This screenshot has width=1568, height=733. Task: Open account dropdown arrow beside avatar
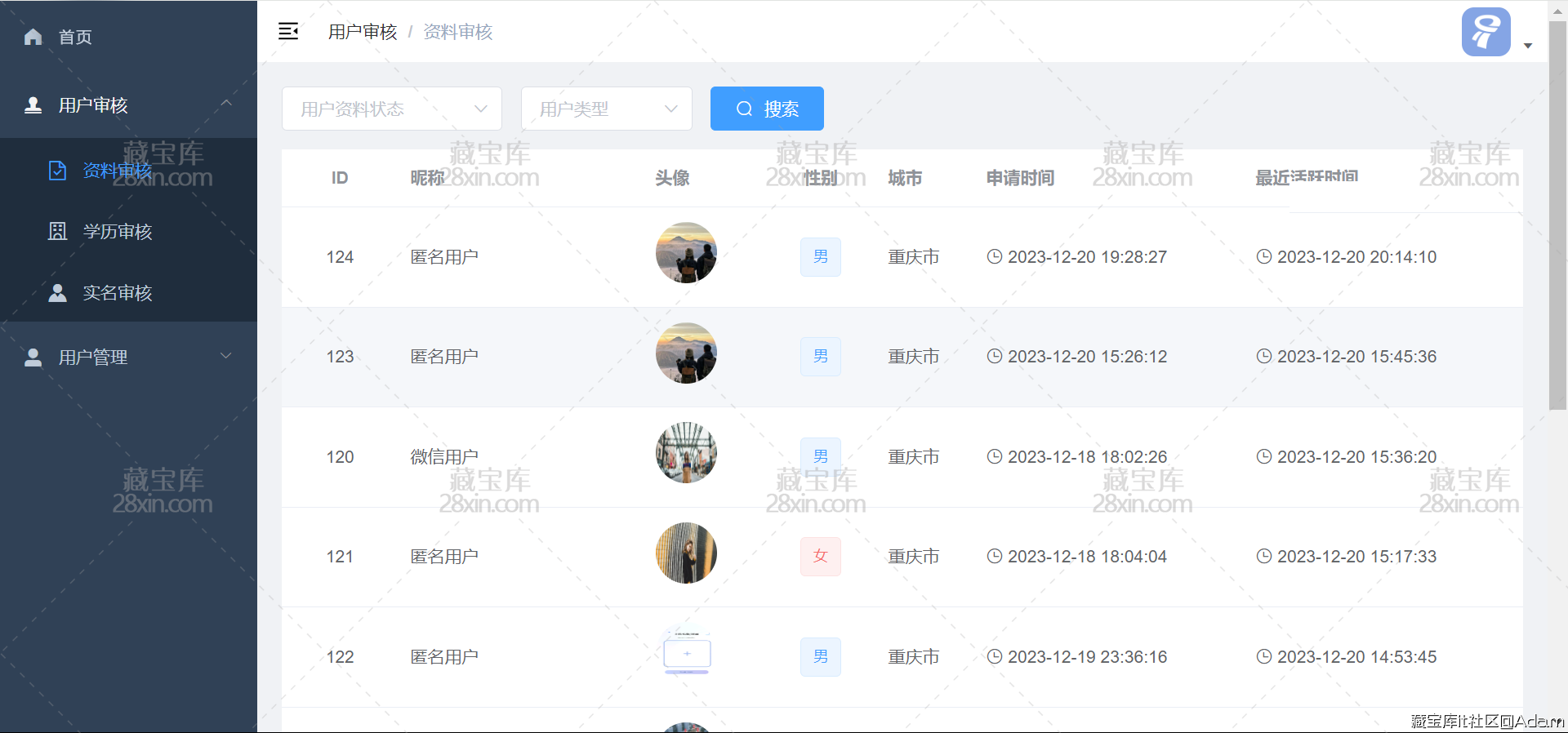[x=1528, y=46]
